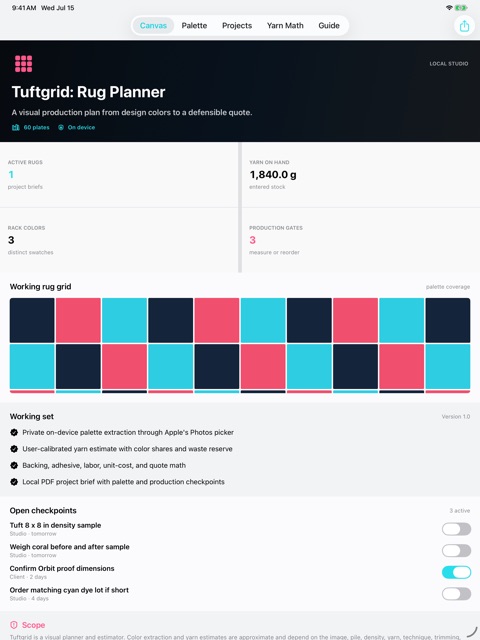
Task: Click 'Working set' heading
Action: (x=31, y=416)
